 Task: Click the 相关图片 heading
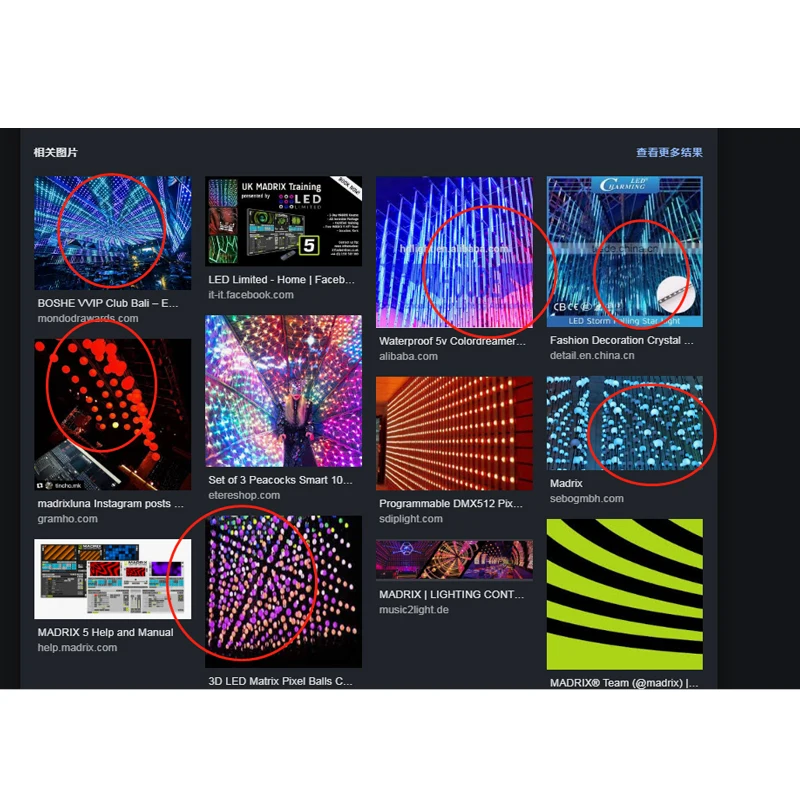(x=55, y=153)
